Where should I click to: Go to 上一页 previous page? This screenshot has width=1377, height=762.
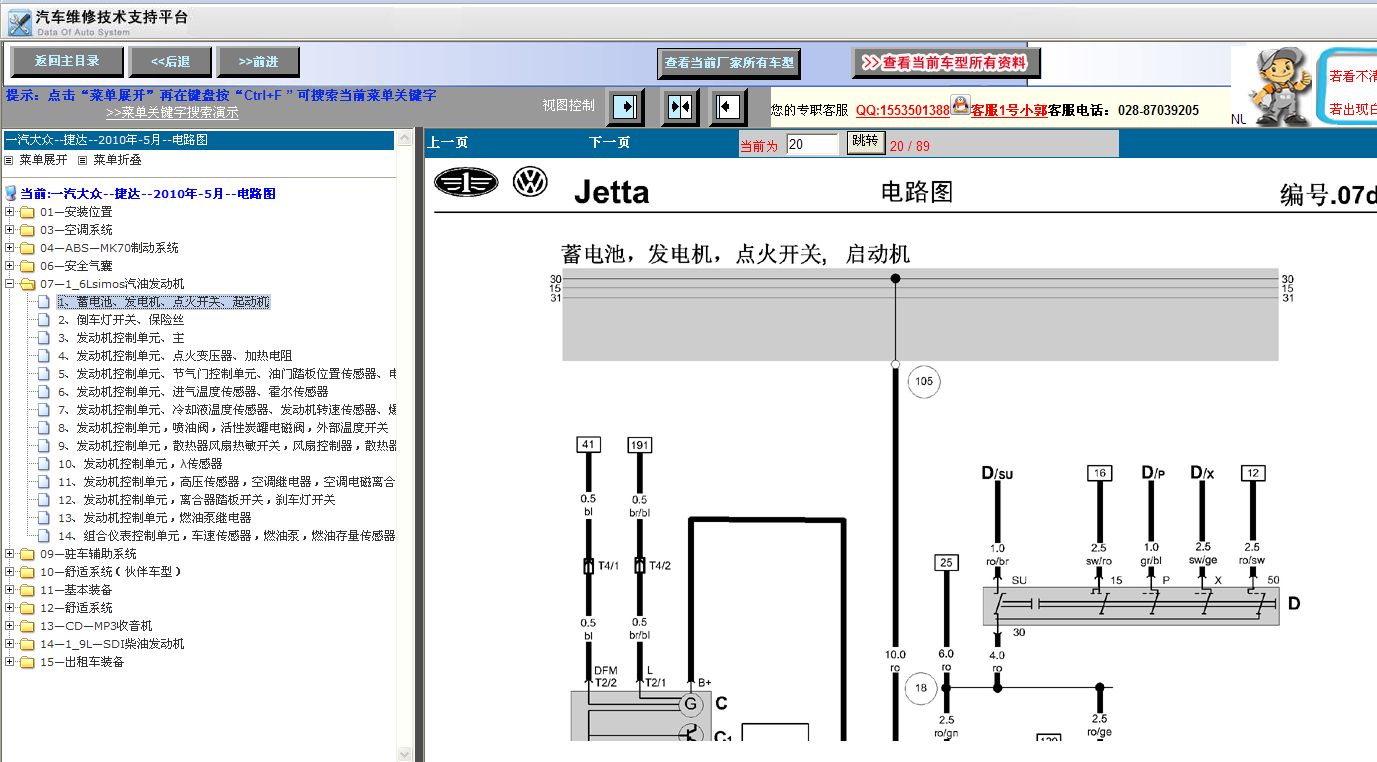(448, 143)
